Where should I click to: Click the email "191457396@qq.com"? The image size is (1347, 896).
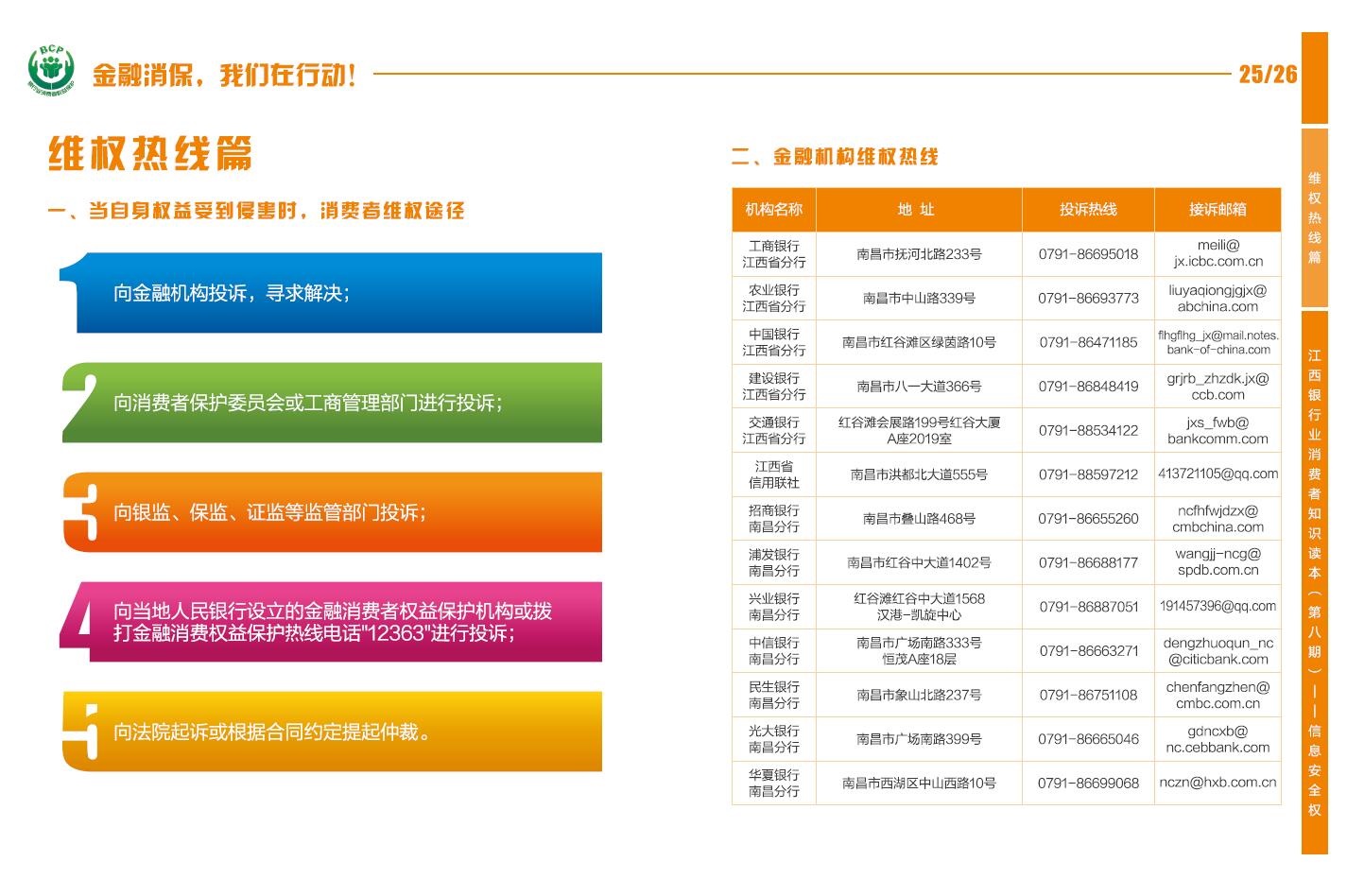click(1217, 607)
